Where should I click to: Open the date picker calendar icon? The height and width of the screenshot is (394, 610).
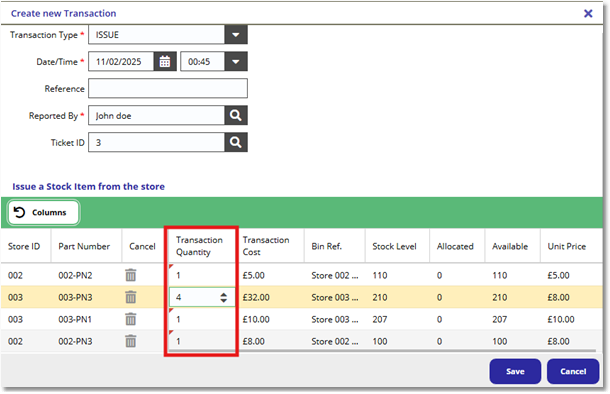[x=165, y=61]
